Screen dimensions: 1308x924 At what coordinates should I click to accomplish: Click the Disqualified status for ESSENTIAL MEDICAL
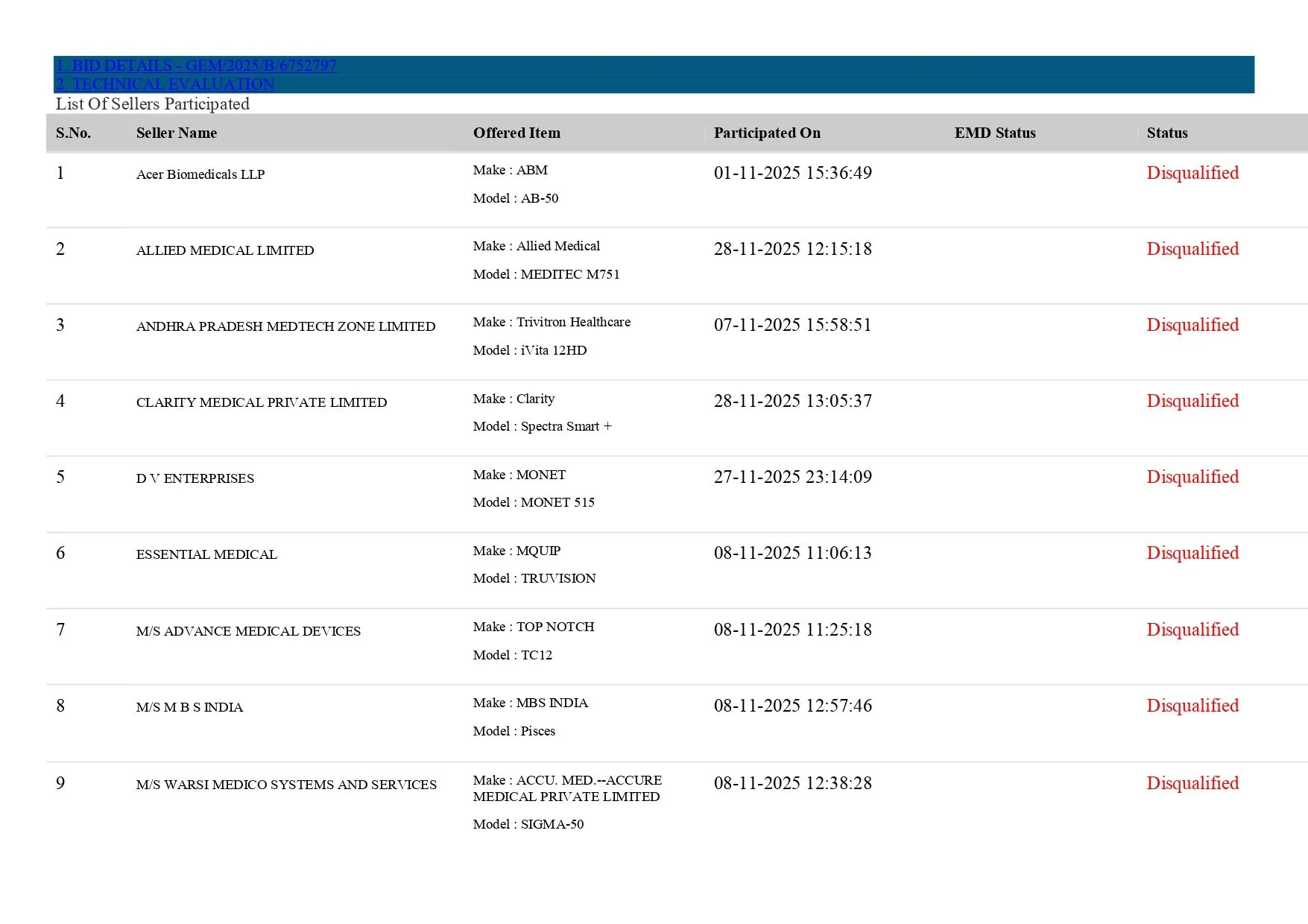(x=1192, y=553)
